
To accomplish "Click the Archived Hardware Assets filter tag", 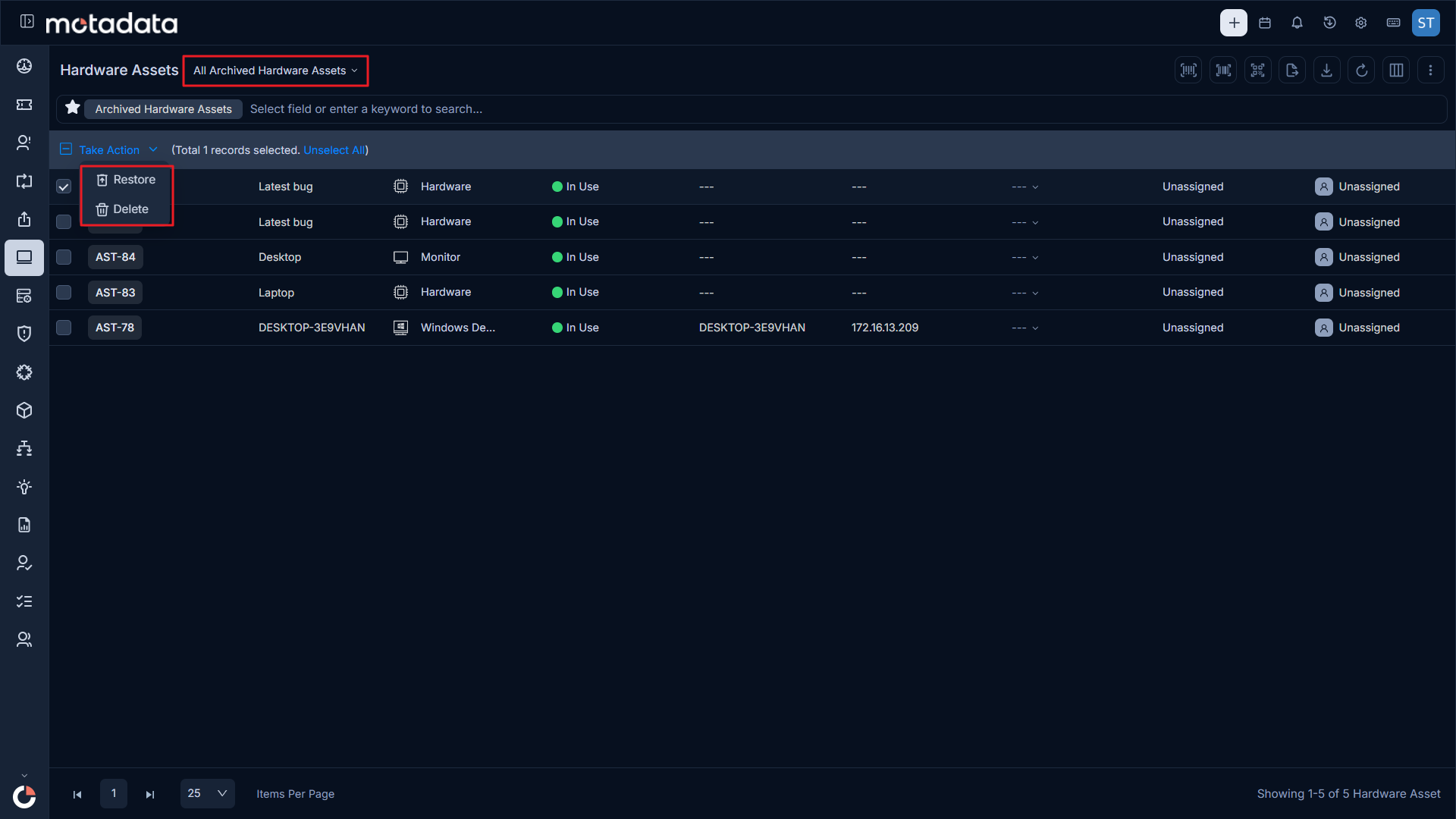I will pos(163,109).
